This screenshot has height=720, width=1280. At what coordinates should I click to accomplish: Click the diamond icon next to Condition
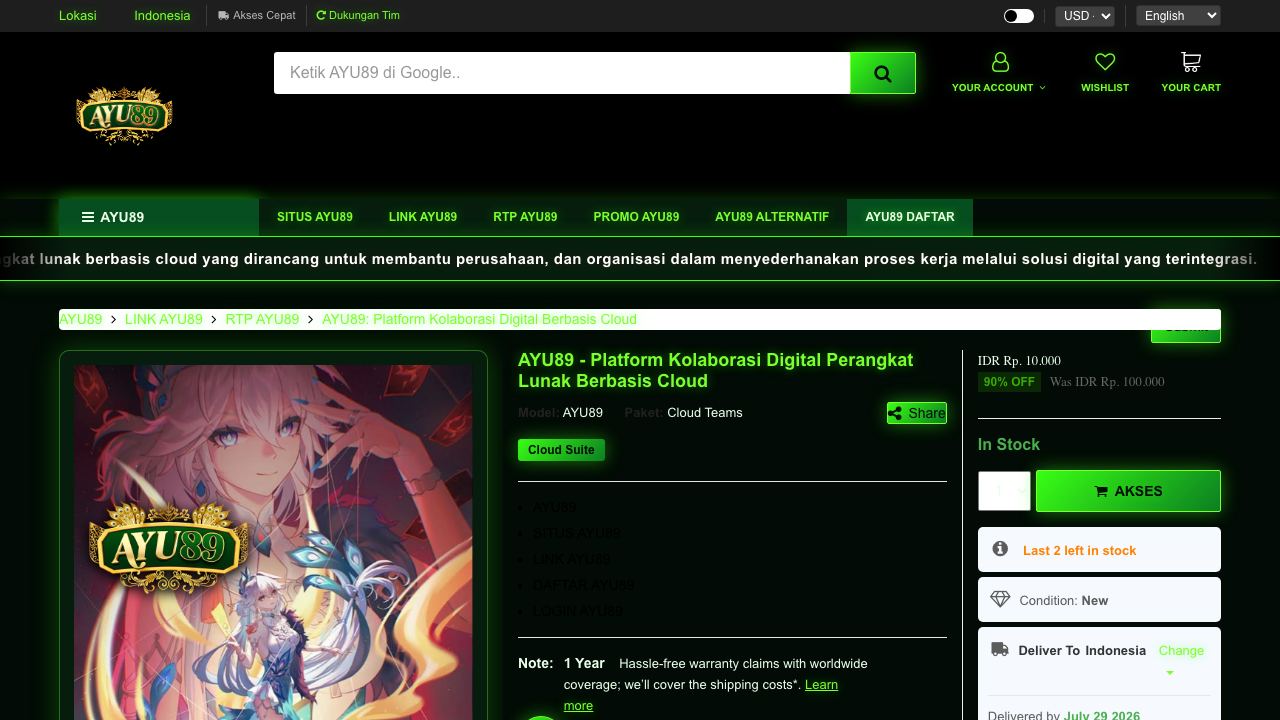(1000, 599)
